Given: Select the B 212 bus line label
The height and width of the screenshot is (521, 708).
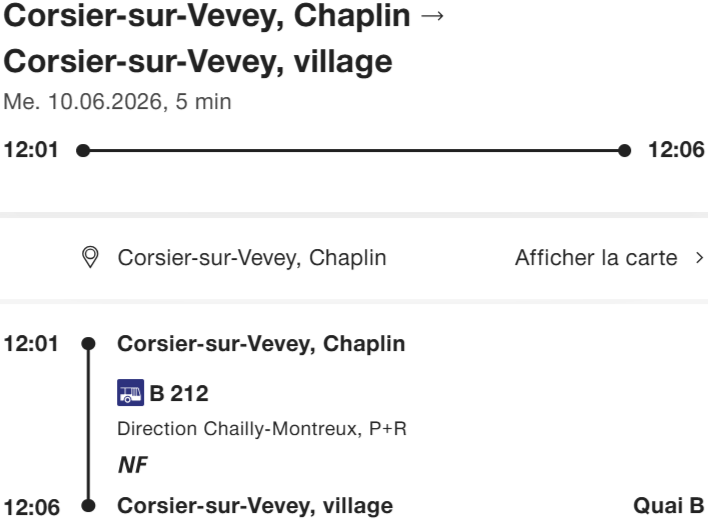Looking at the screenshot, I should click(179, 393).
